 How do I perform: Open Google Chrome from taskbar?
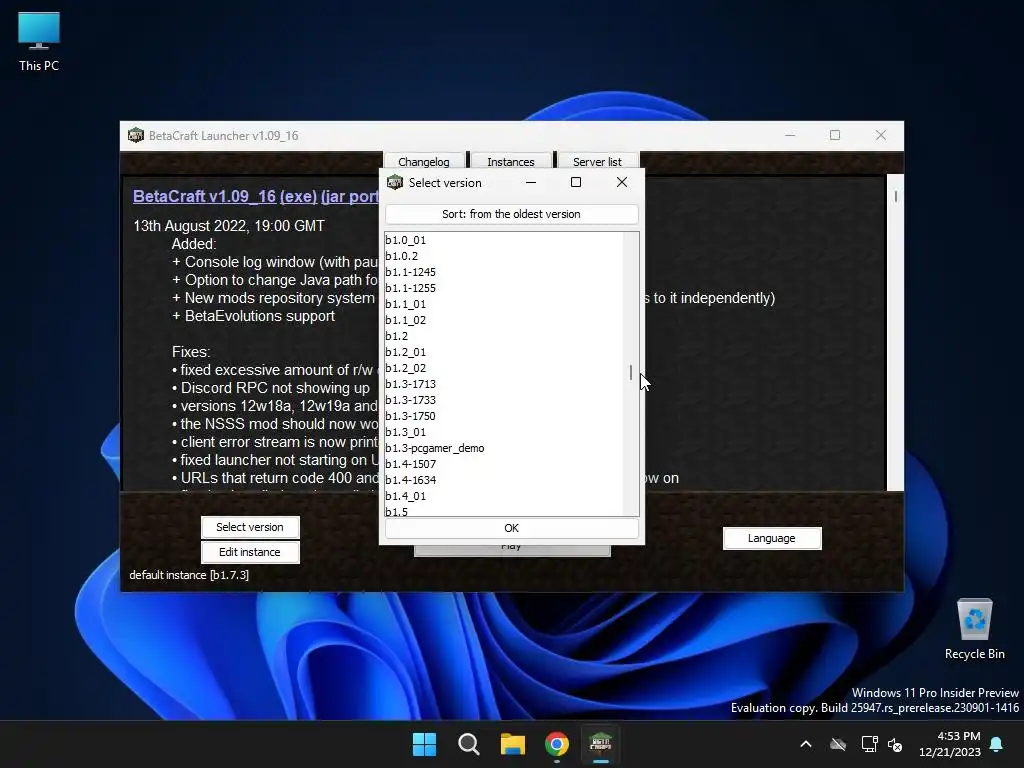click(x=556, y=744)
